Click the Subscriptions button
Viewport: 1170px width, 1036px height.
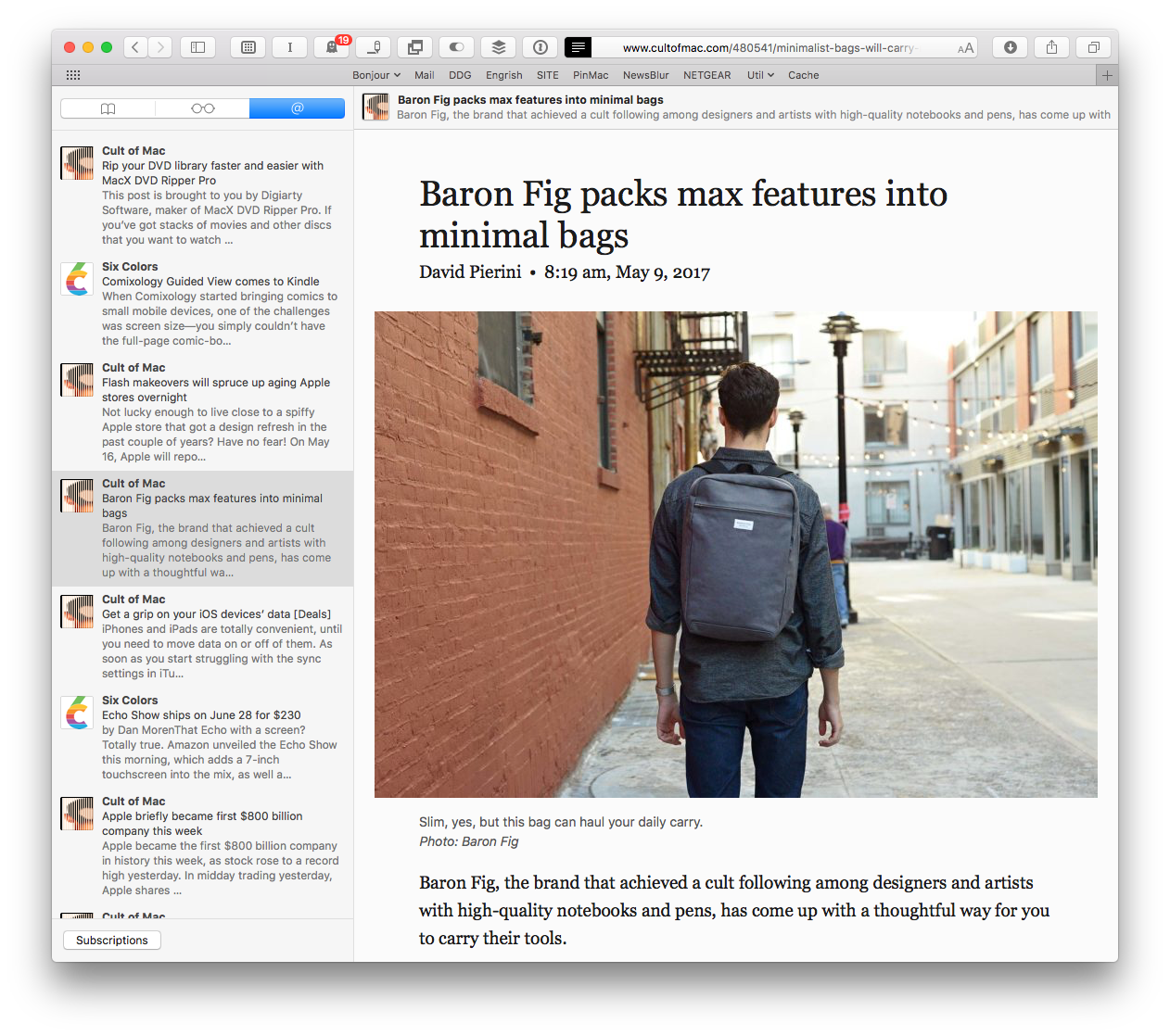111,940
